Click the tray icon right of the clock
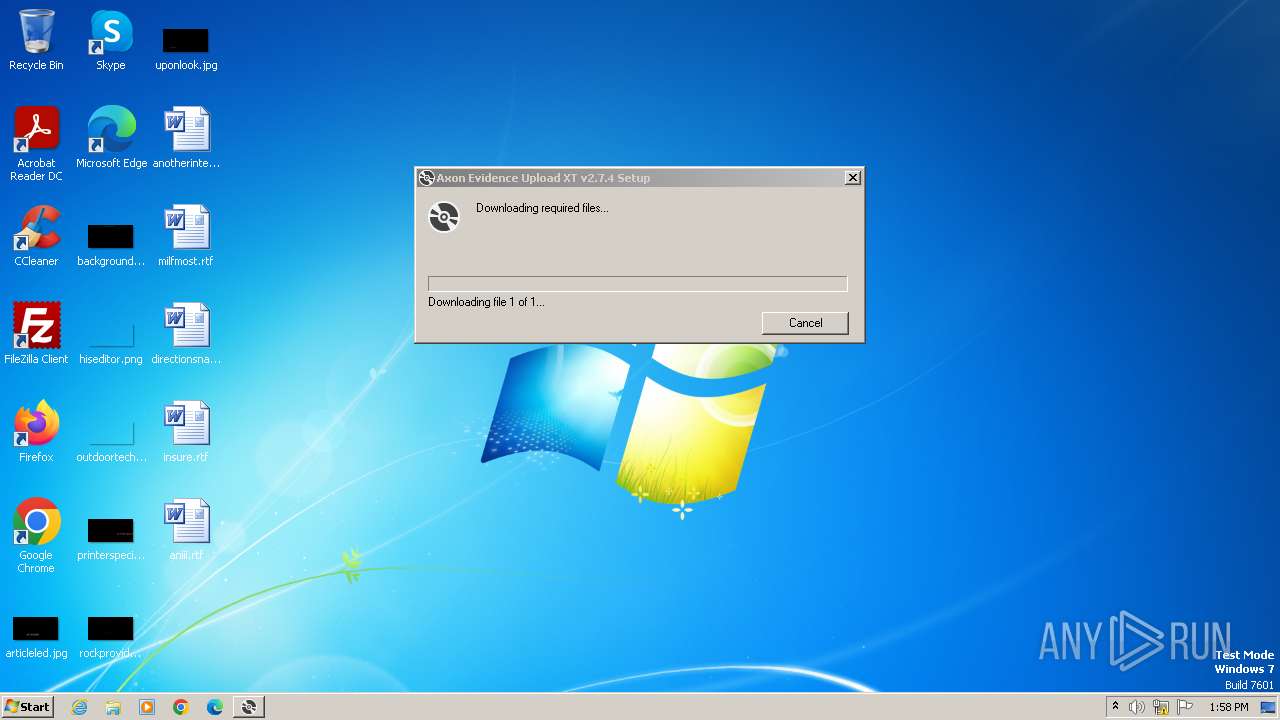Viewport: 1280px width, 720px height. tap(1267, 707)
